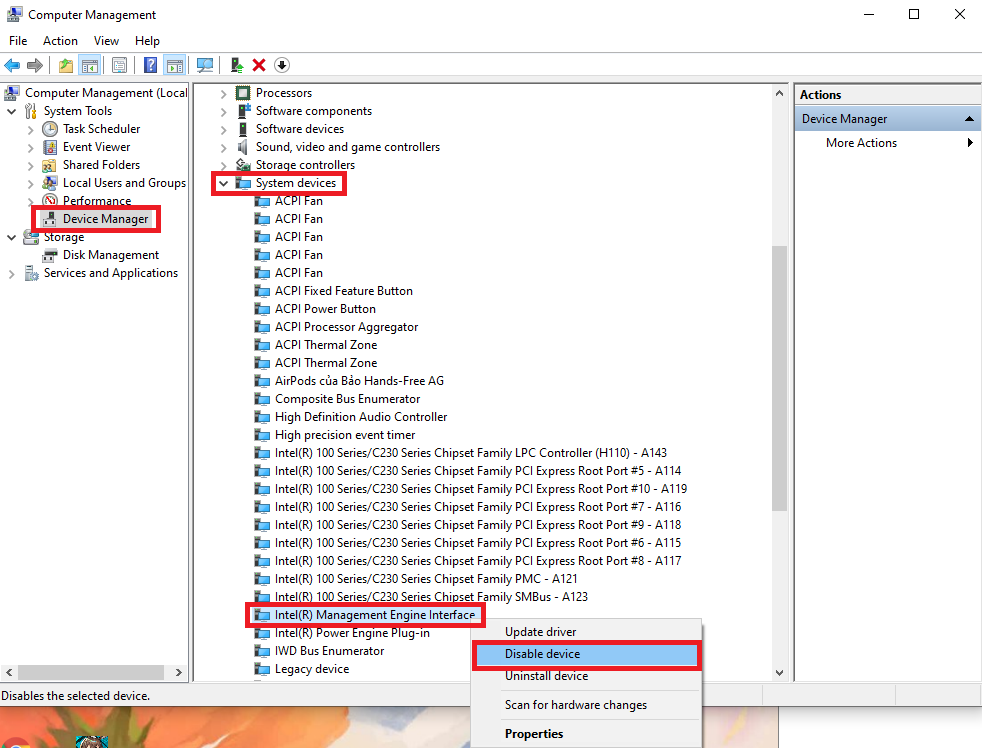Viewport: 982px width, 749px height.
Task: Click the Software components icon
Action: 244,111
